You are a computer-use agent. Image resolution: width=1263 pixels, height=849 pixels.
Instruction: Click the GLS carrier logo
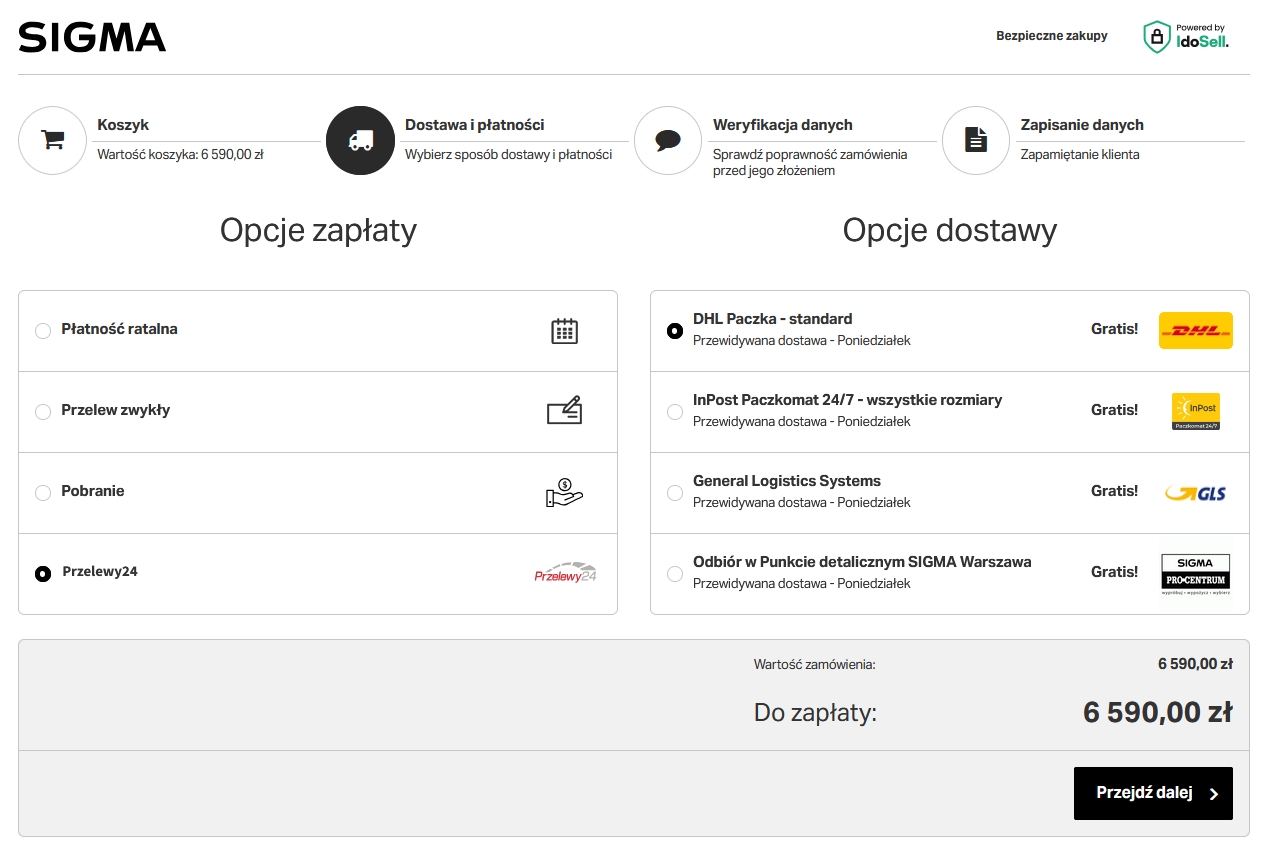click(x=1195, y=492)
